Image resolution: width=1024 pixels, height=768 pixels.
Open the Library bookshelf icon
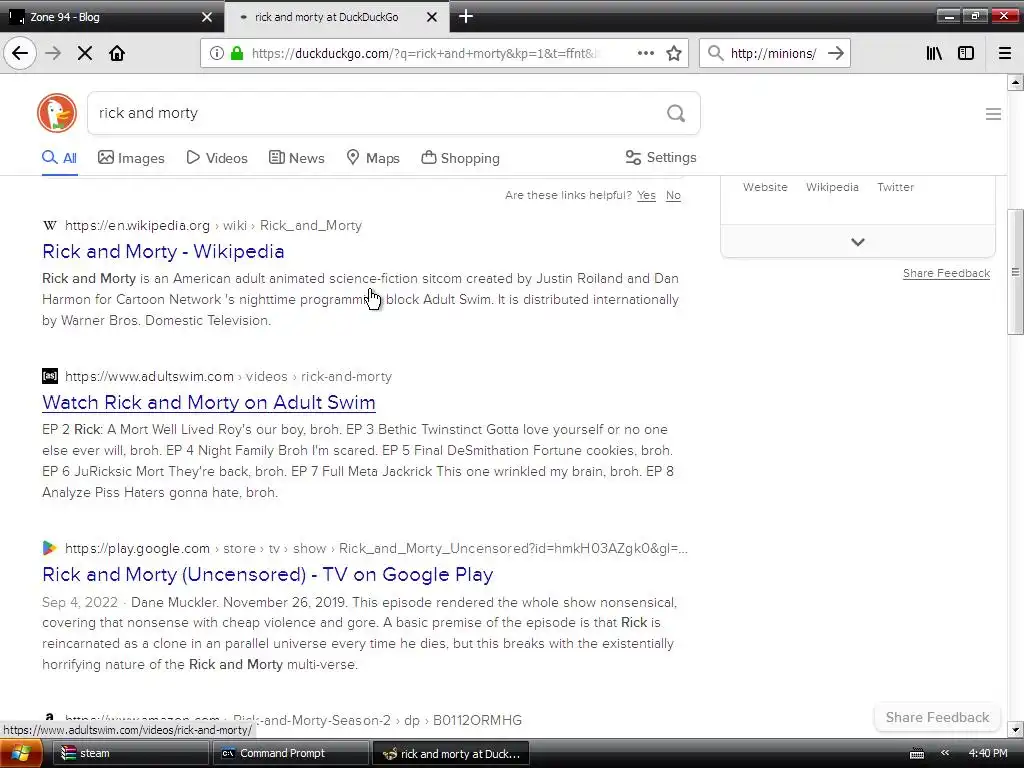pos(934,53)
